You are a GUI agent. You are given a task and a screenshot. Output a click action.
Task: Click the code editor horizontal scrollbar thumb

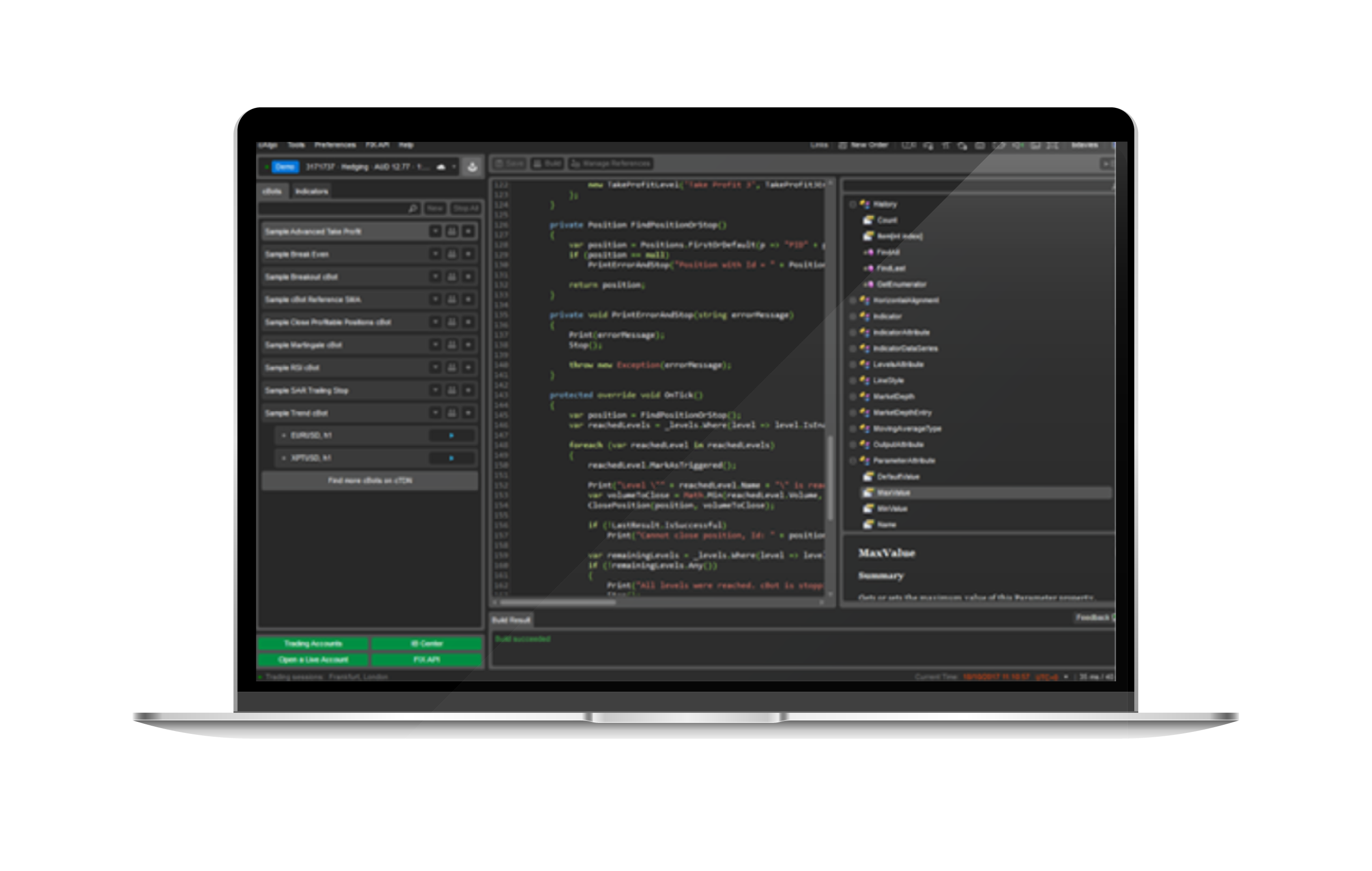(558, 603)
